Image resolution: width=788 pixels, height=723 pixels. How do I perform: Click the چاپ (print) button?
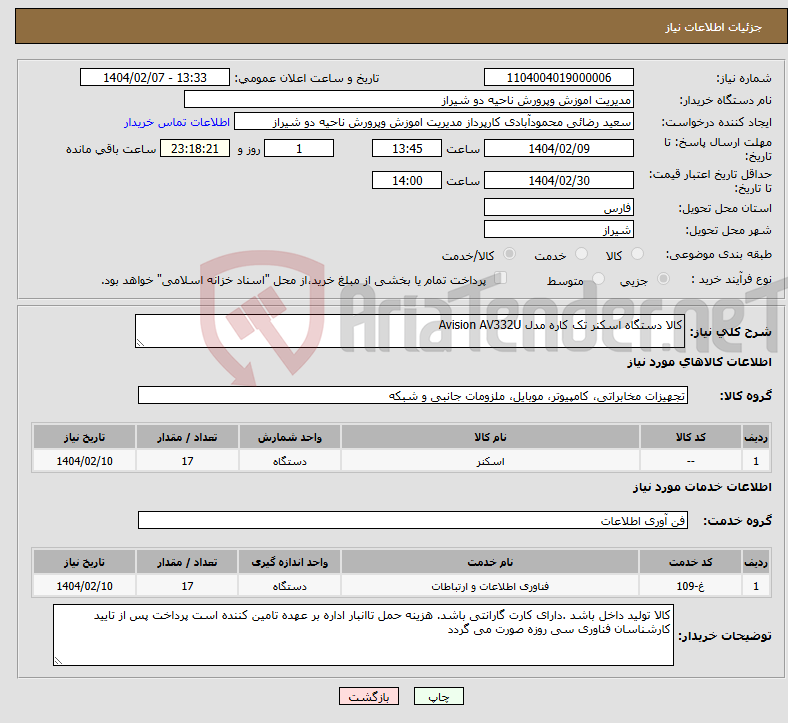[x=438, y=696]
